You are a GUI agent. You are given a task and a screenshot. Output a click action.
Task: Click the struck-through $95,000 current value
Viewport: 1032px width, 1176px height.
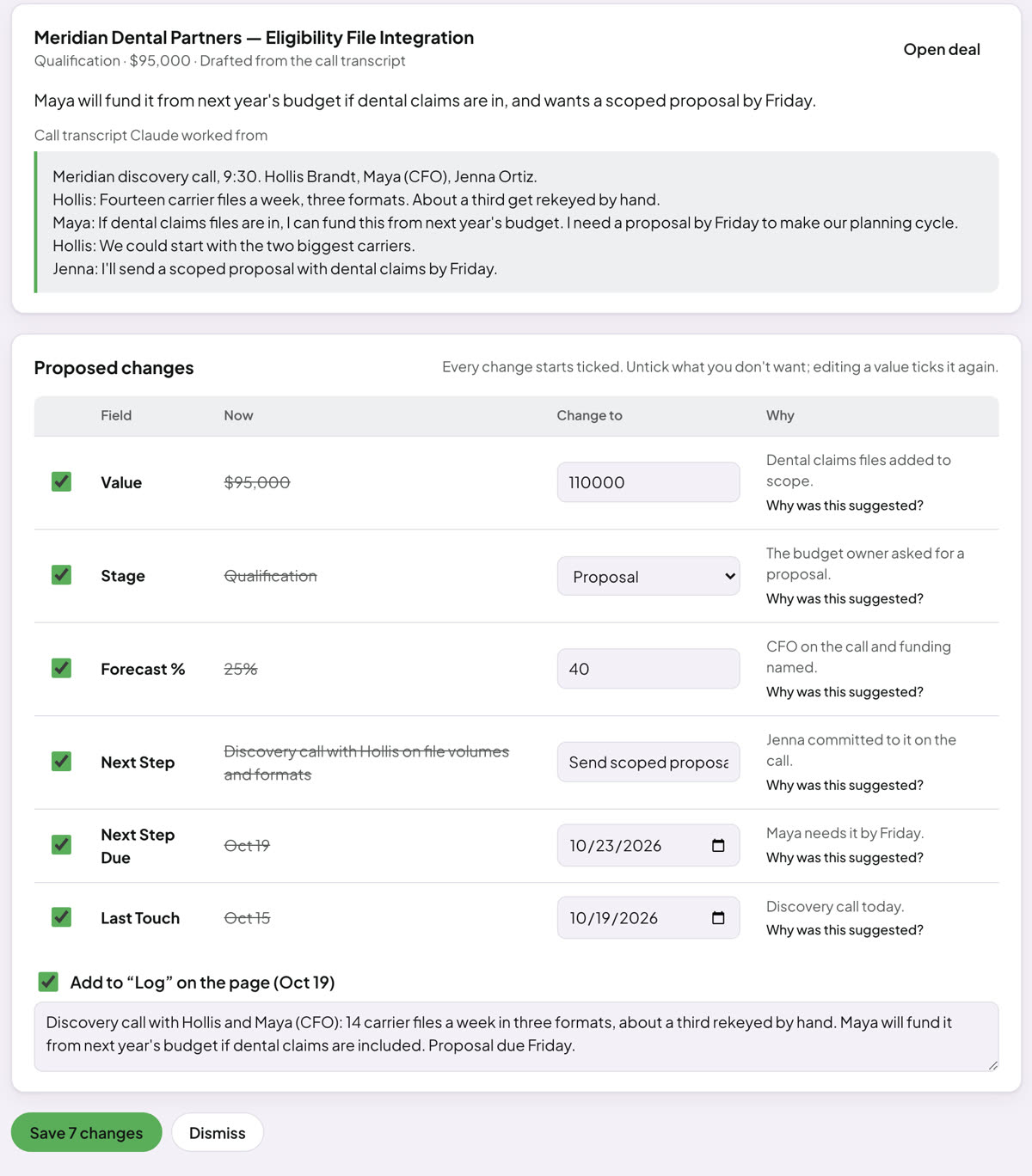click(257, 482)
